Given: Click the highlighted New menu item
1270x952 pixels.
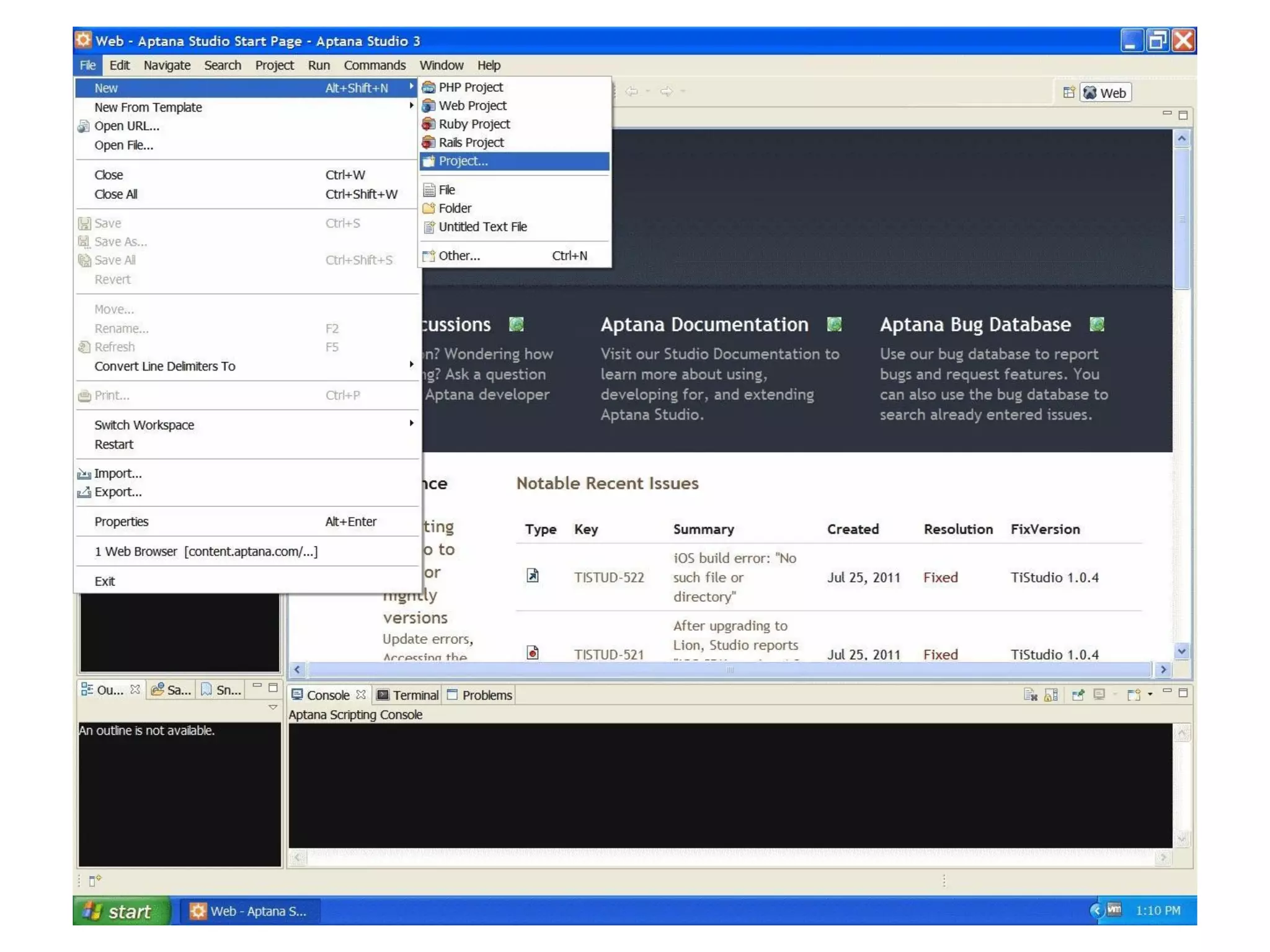Looking at the screenshot, I should click(x=247, y=88).
